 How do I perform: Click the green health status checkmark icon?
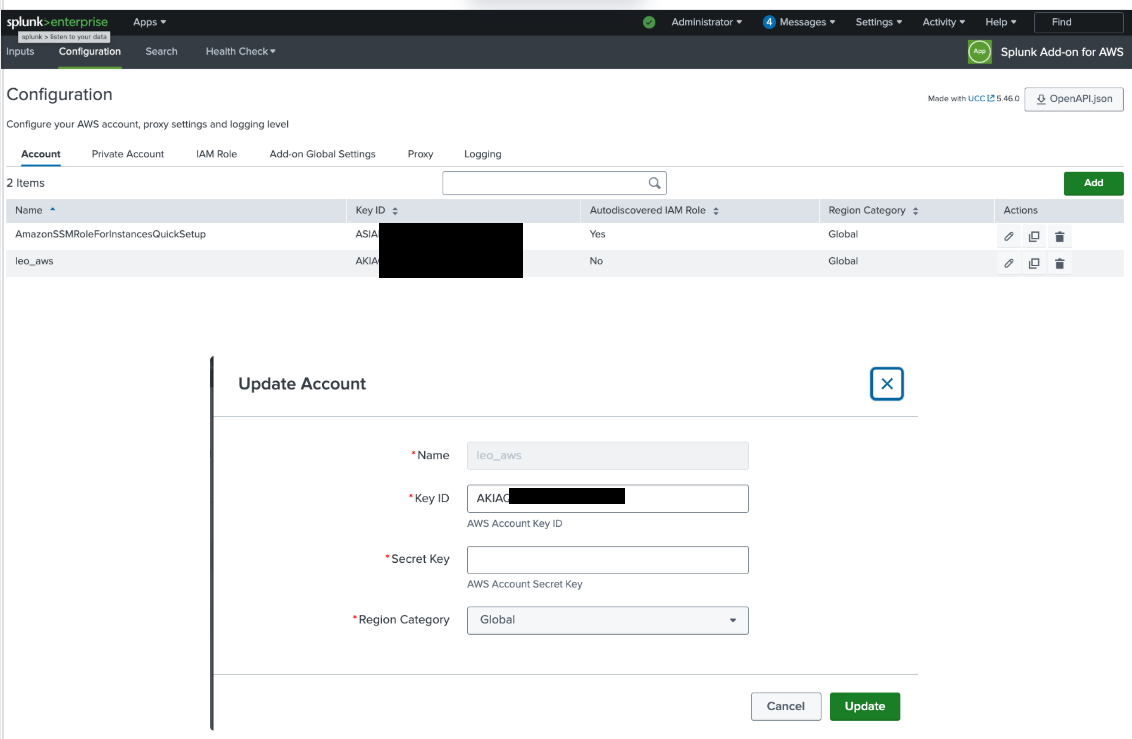(x=648, y=21)
